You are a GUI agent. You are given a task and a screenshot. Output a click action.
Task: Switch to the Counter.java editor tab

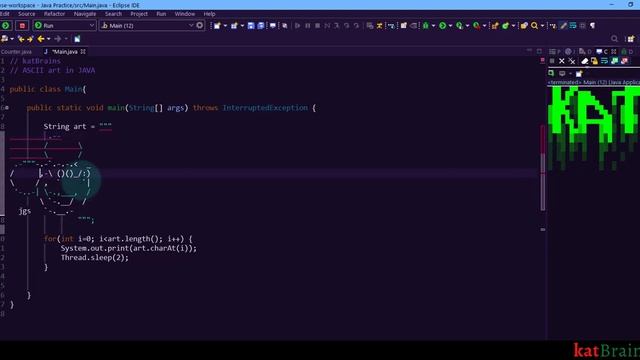(16, 52)
